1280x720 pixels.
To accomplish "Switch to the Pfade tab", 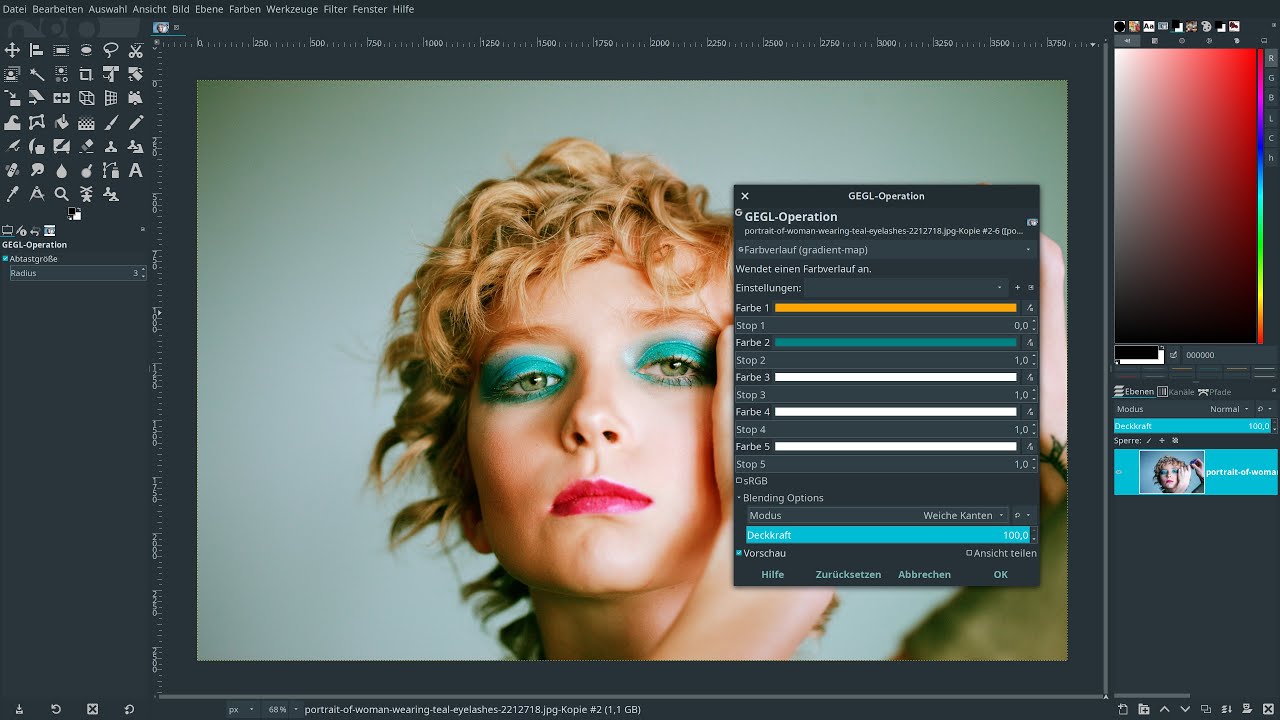I will pos(1215,392).
